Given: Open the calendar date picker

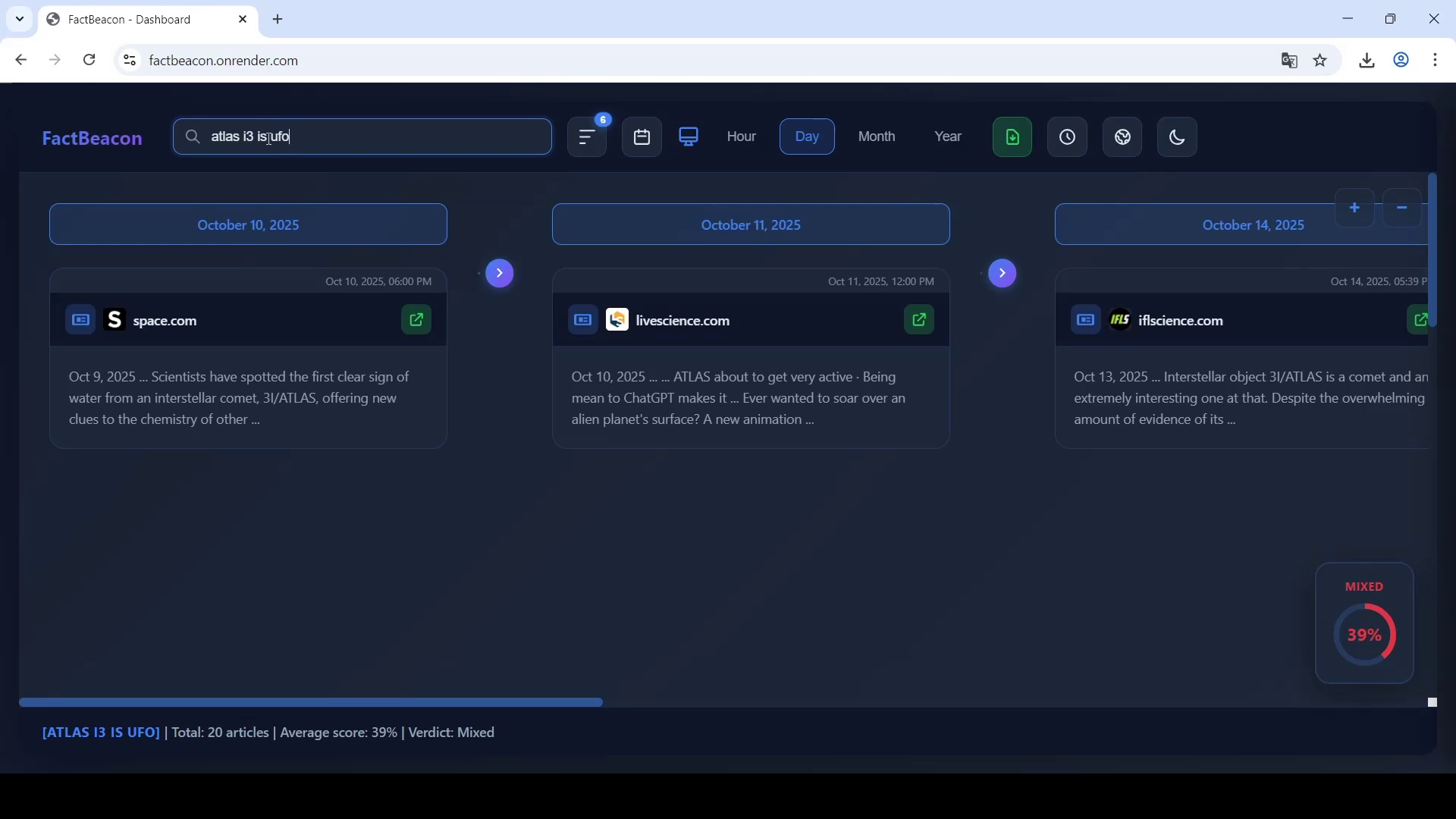Looking at the screenshot, I should 642,137.
